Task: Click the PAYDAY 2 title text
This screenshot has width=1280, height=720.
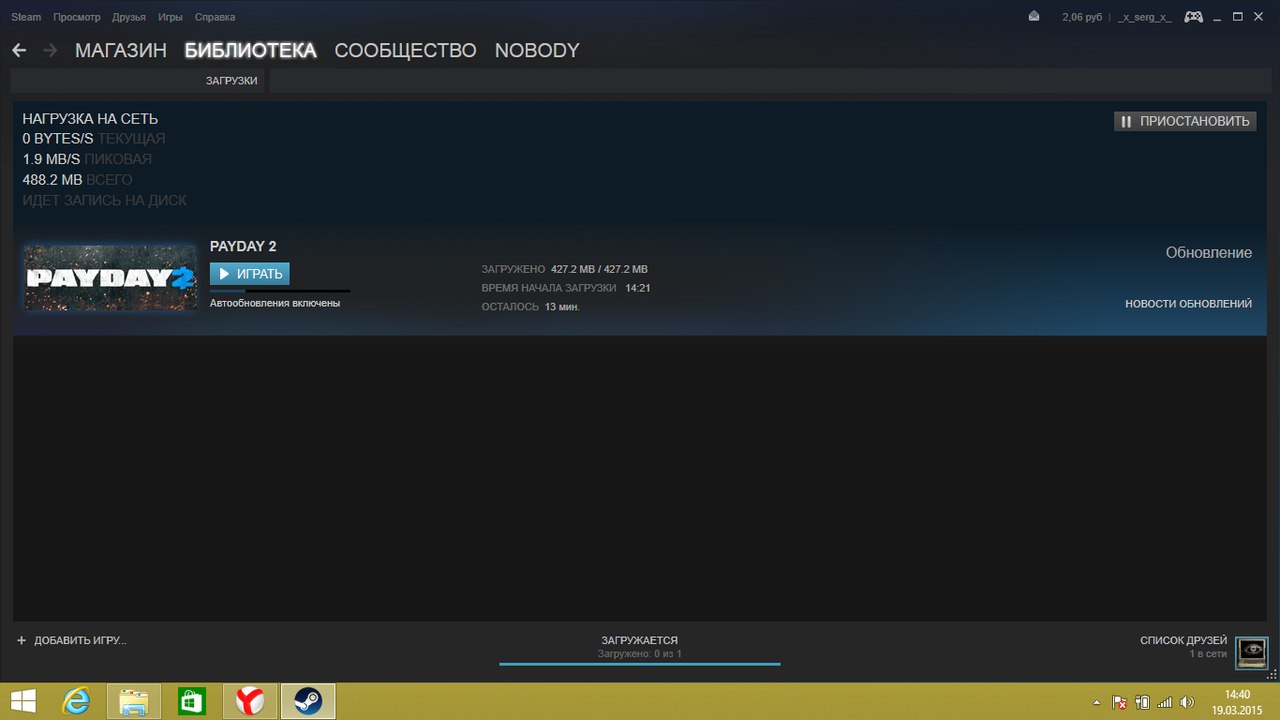Action: pos(243,246)
